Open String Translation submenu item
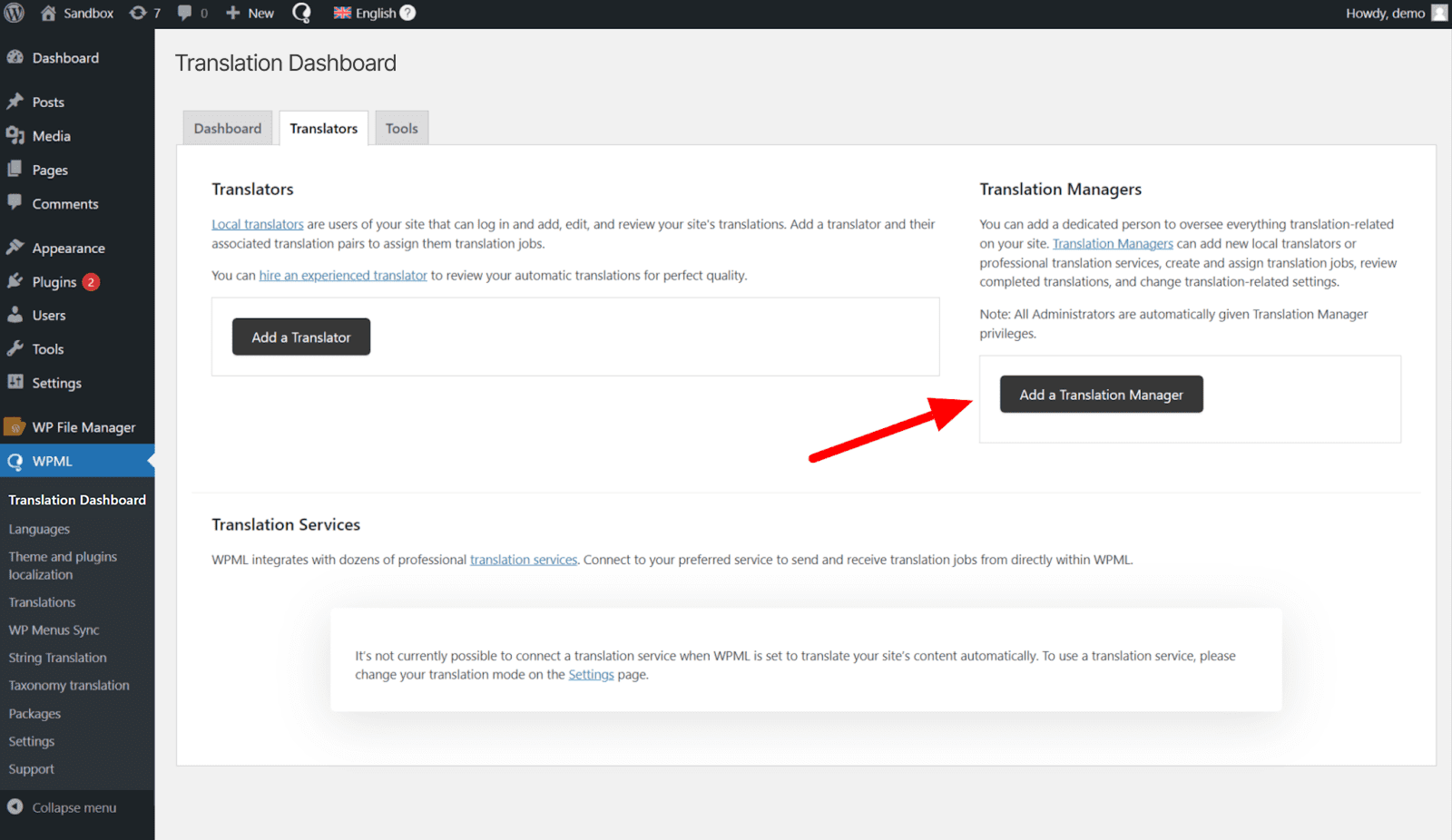Viewport: 1452px width, 840px height. tap(57, 658)
